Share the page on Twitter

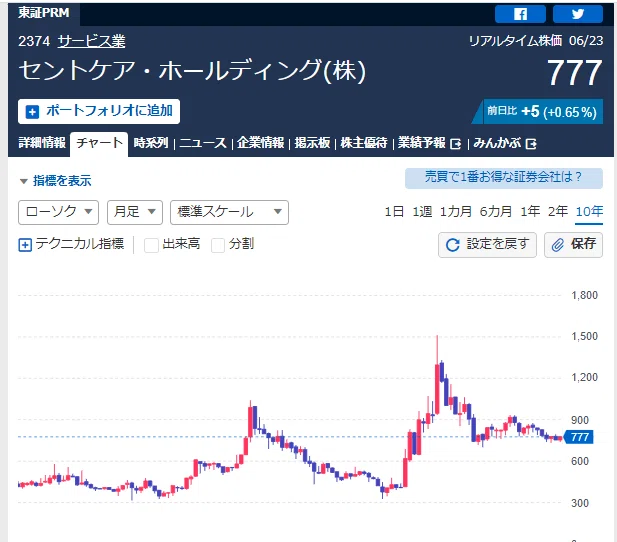[577, 14]
